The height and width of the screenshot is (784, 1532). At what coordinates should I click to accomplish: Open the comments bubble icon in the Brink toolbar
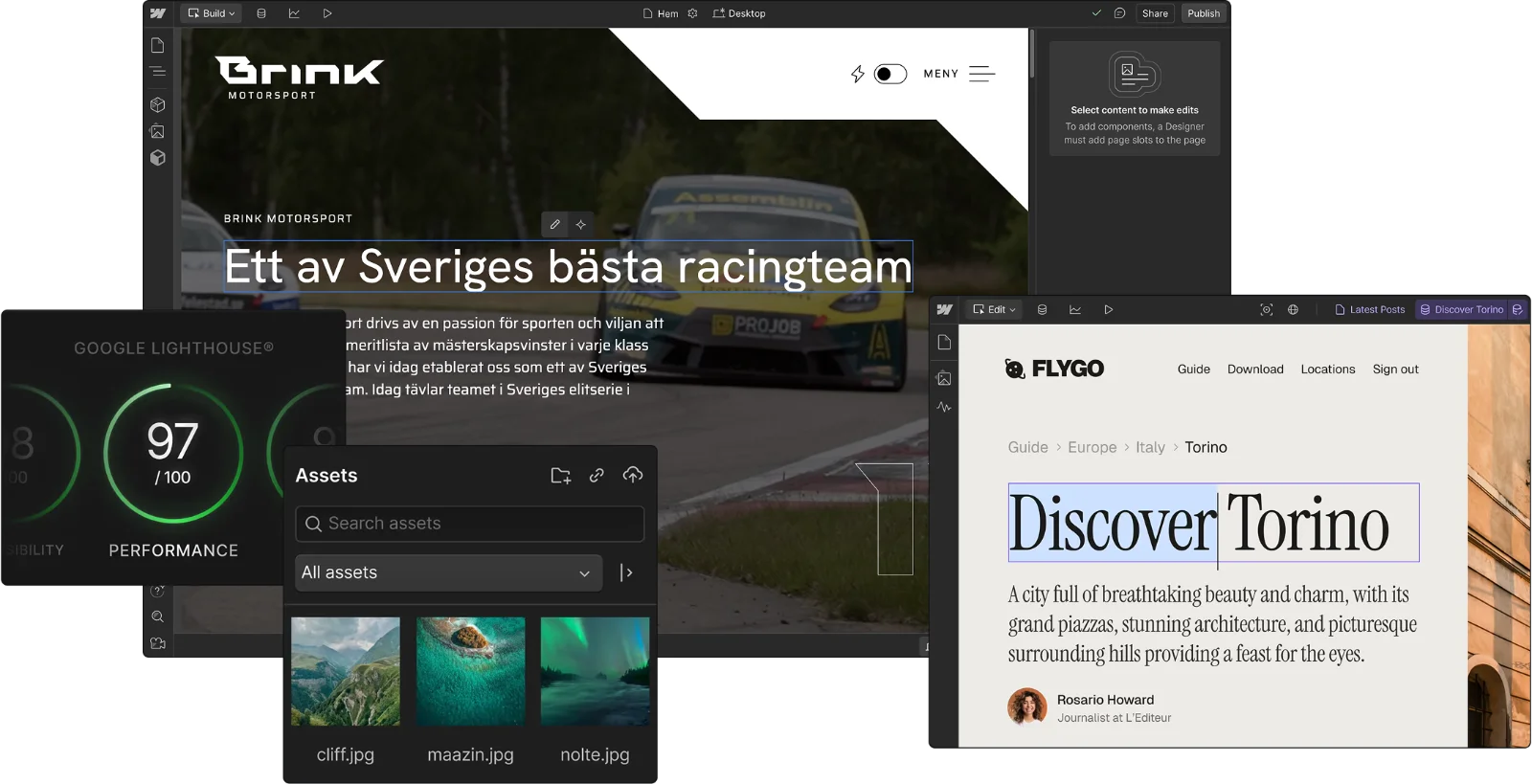click(x=1119, y=13)
